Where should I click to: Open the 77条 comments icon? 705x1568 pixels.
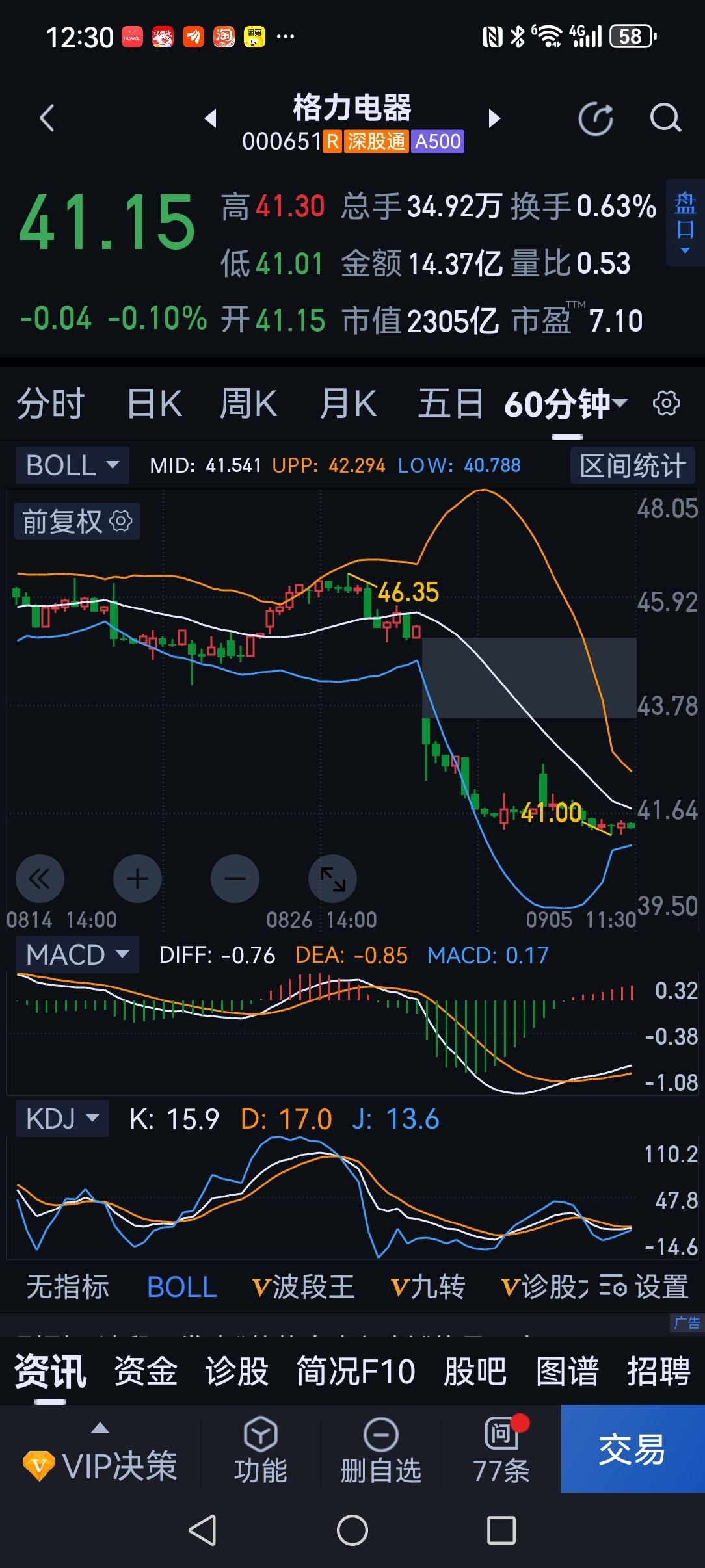[501, 1450]
